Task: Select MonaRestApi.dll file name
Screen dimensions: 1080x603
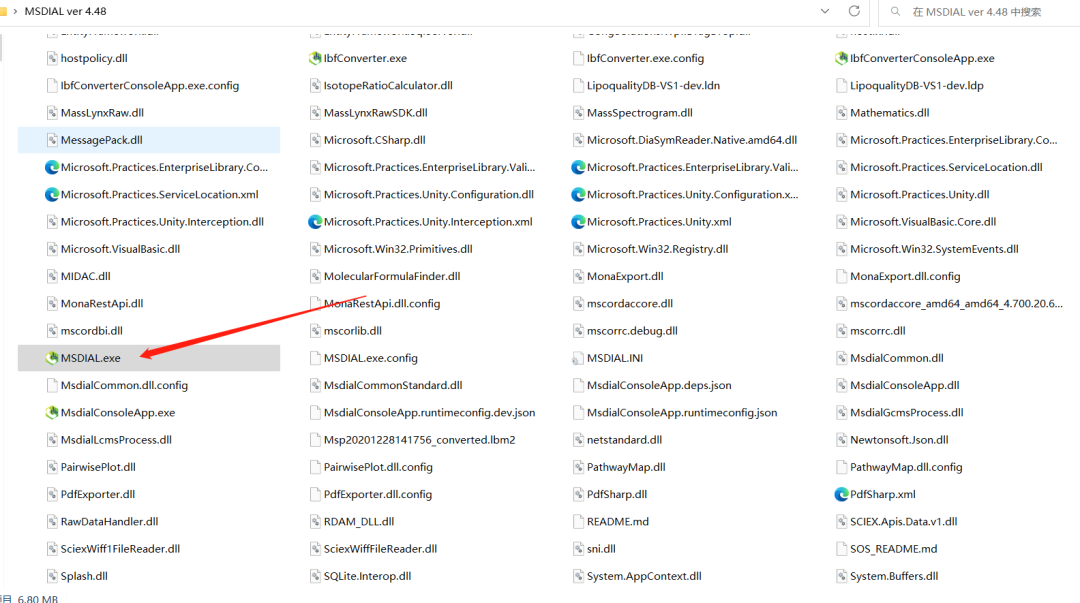Action: click(x=102, y=304)
